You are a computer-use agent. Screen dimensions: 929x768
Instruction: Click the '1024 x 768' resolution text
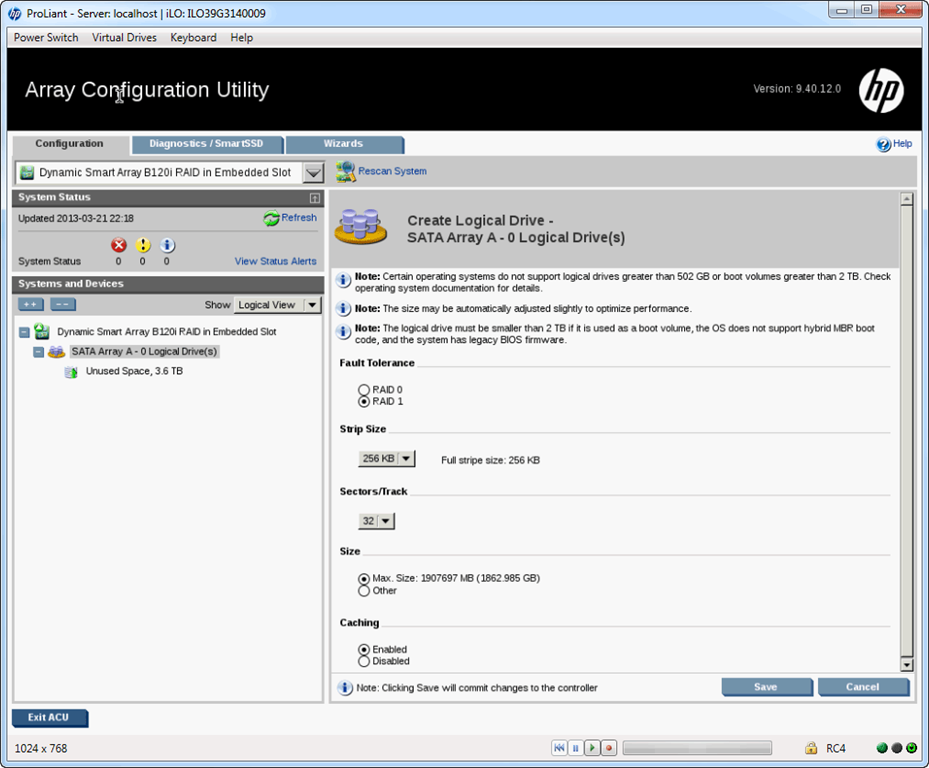41,748
